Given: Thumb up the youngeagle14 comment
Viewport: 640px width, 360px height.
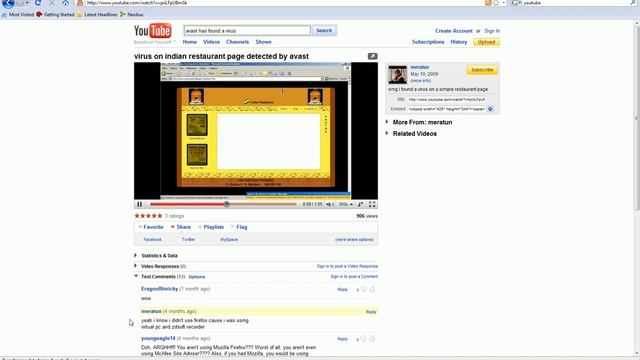Looking at the screenshot, I should [372, 339].
